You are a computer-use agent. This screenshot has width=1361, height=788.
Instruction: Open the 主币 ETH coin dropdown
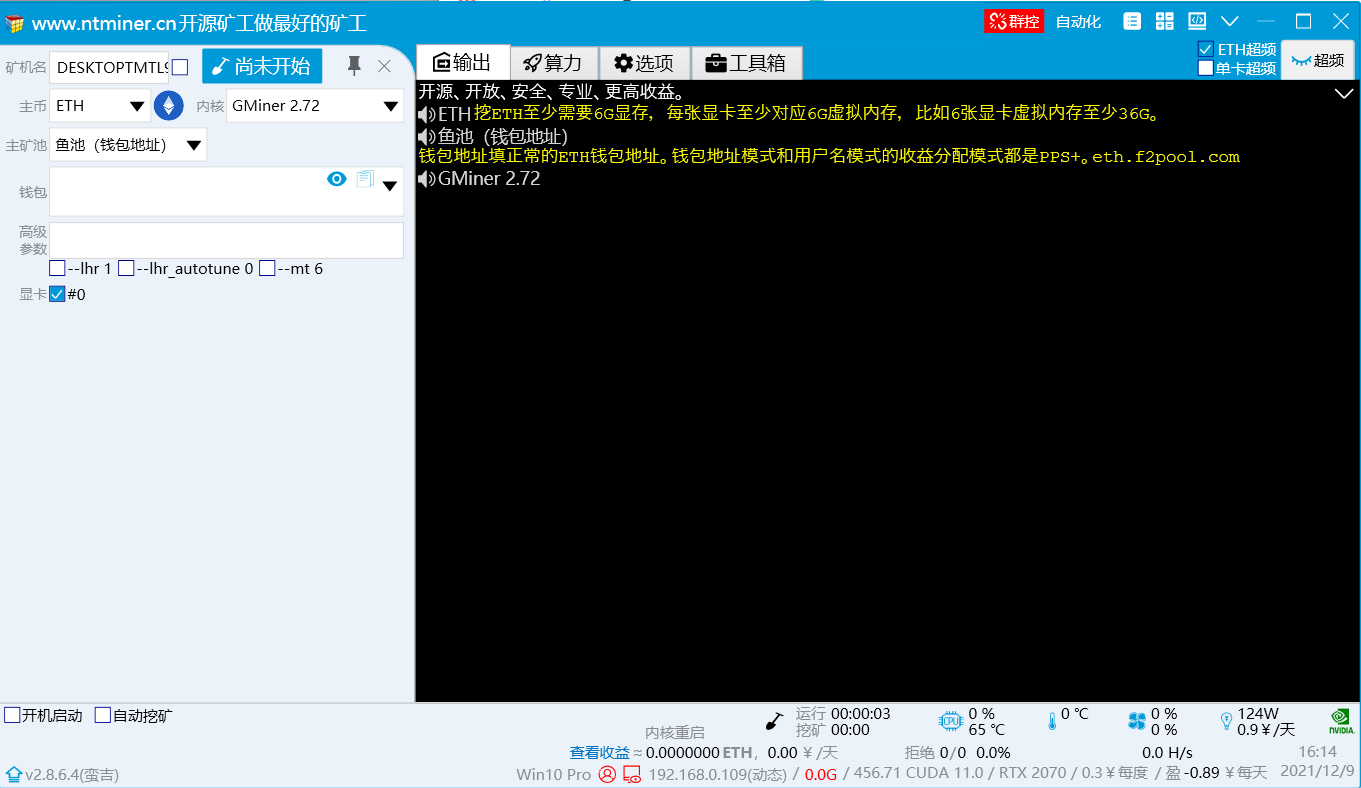100,105
